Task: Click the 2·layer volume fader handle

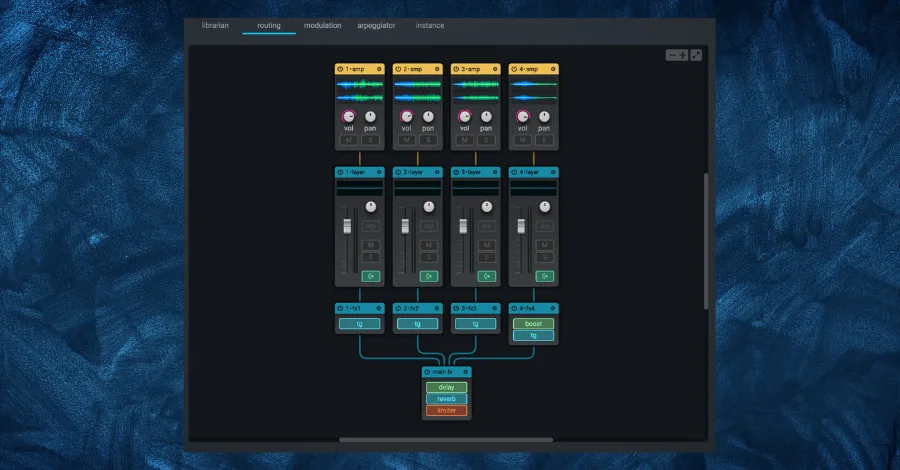Action: tap(405, 226)
